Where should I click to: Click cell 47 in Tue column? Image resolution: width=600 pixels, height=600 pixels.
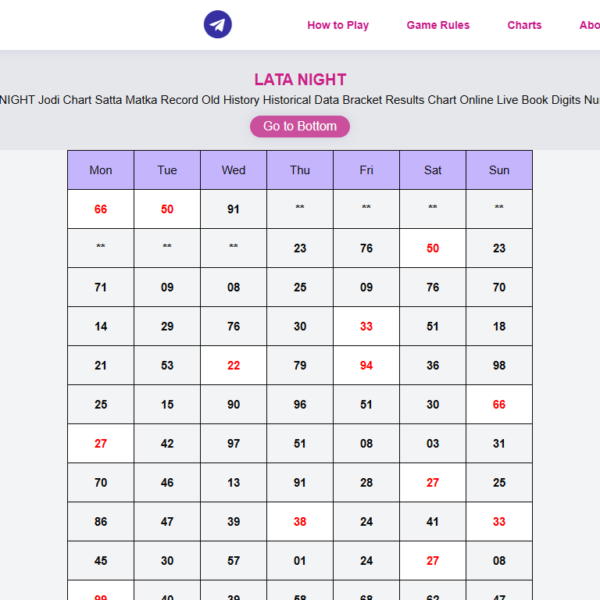click(167, 522)
